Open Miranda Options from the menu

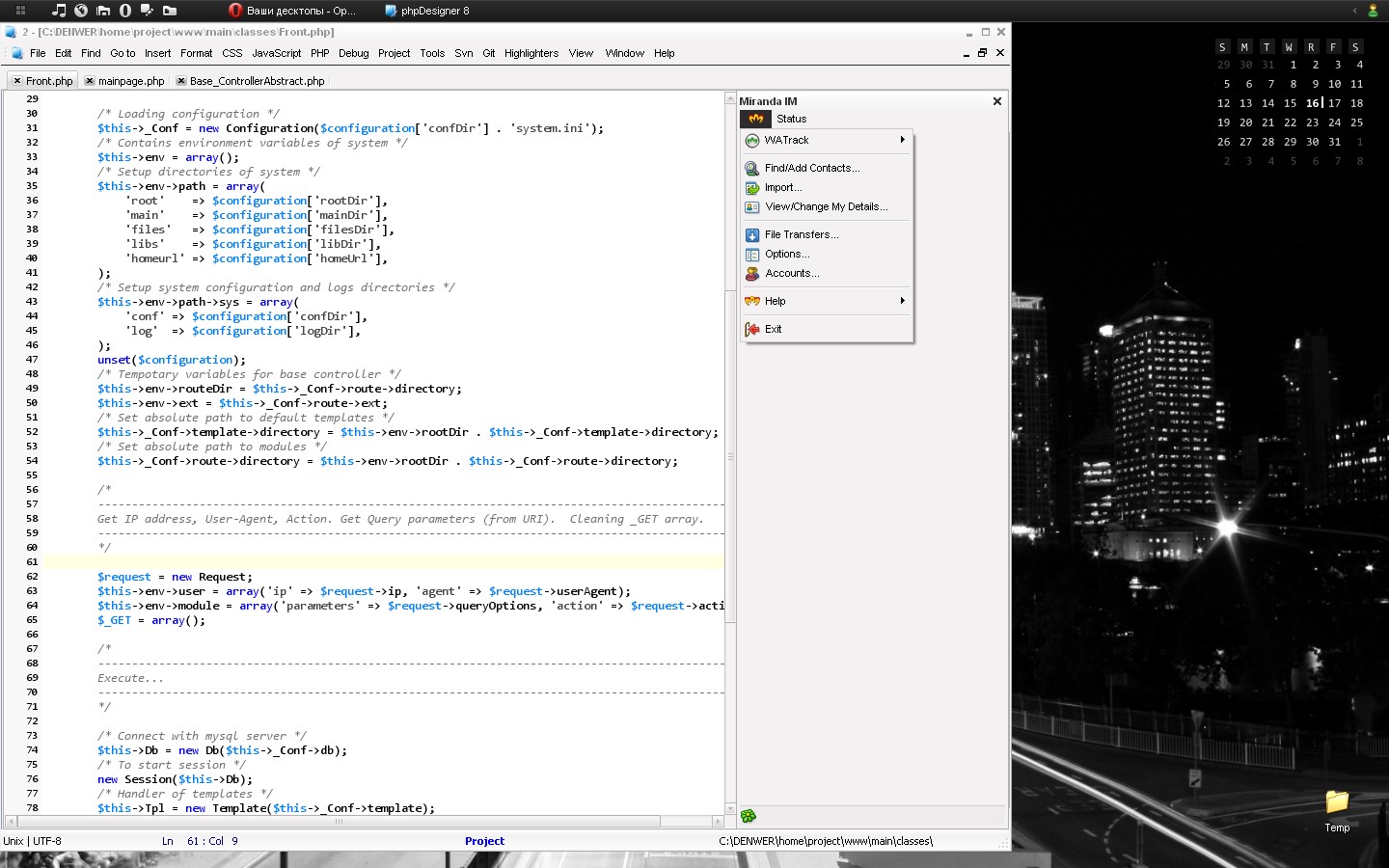tap(787, 254)
